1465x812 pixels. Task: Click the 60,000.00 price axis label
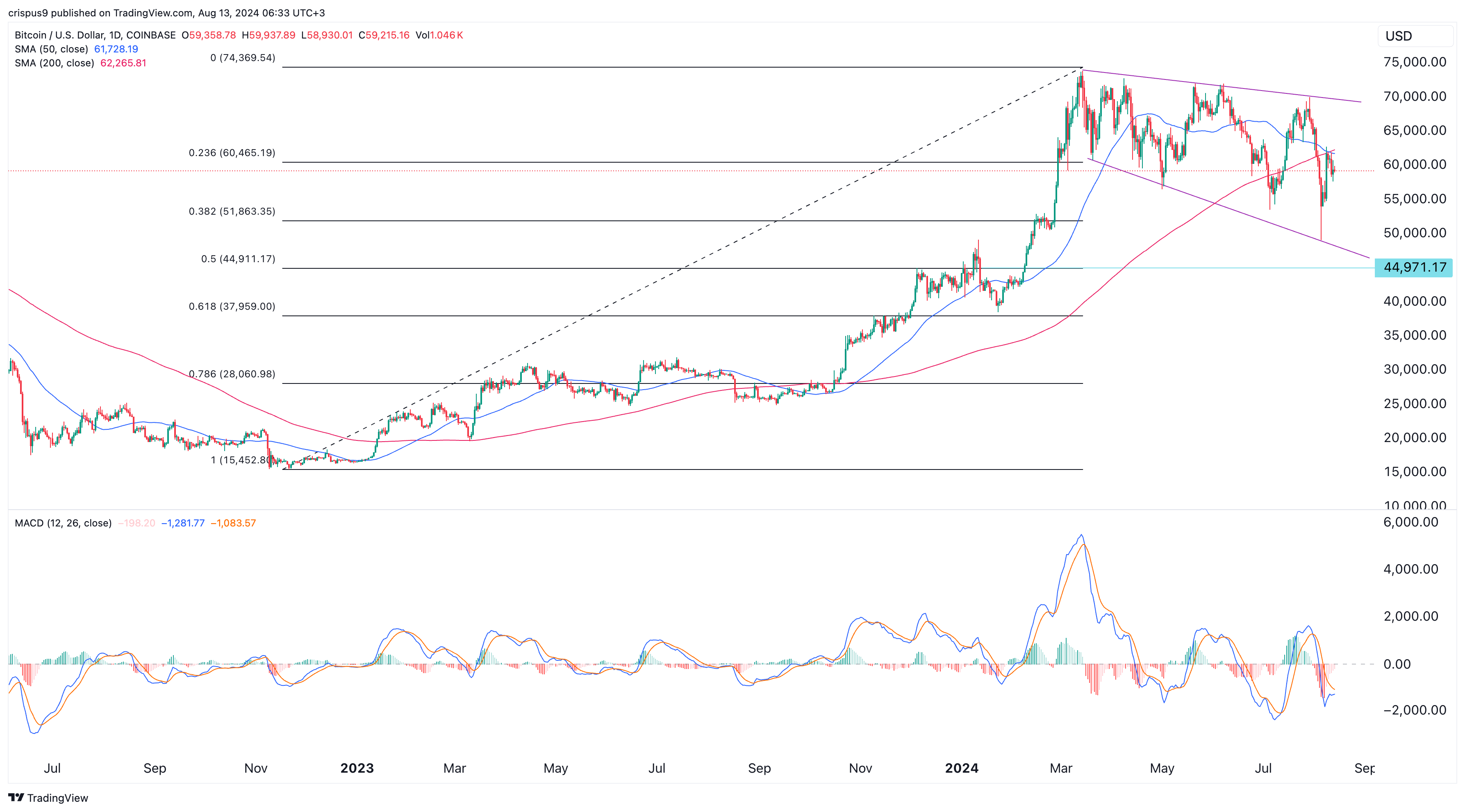(x=1415, y=164)
